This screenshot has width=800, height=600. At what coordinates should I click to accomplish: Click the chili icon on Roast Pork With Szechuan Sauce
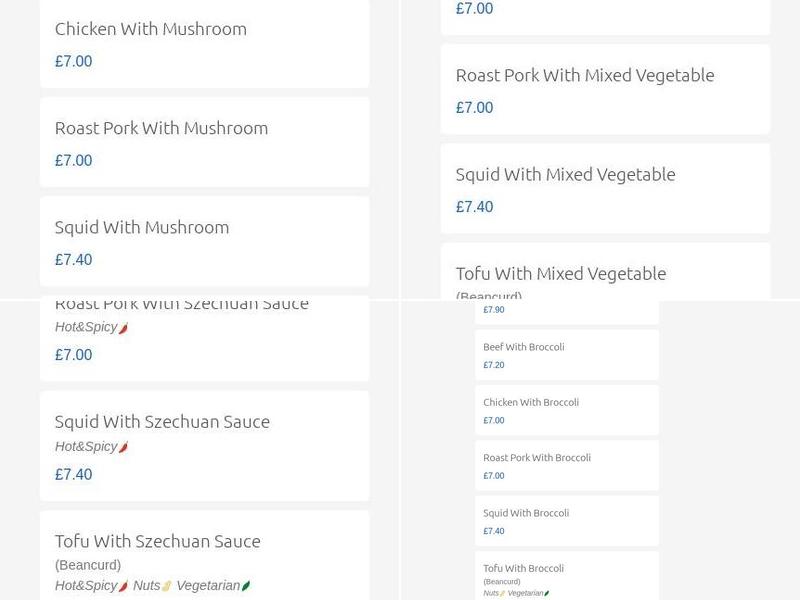pos(121,326)
